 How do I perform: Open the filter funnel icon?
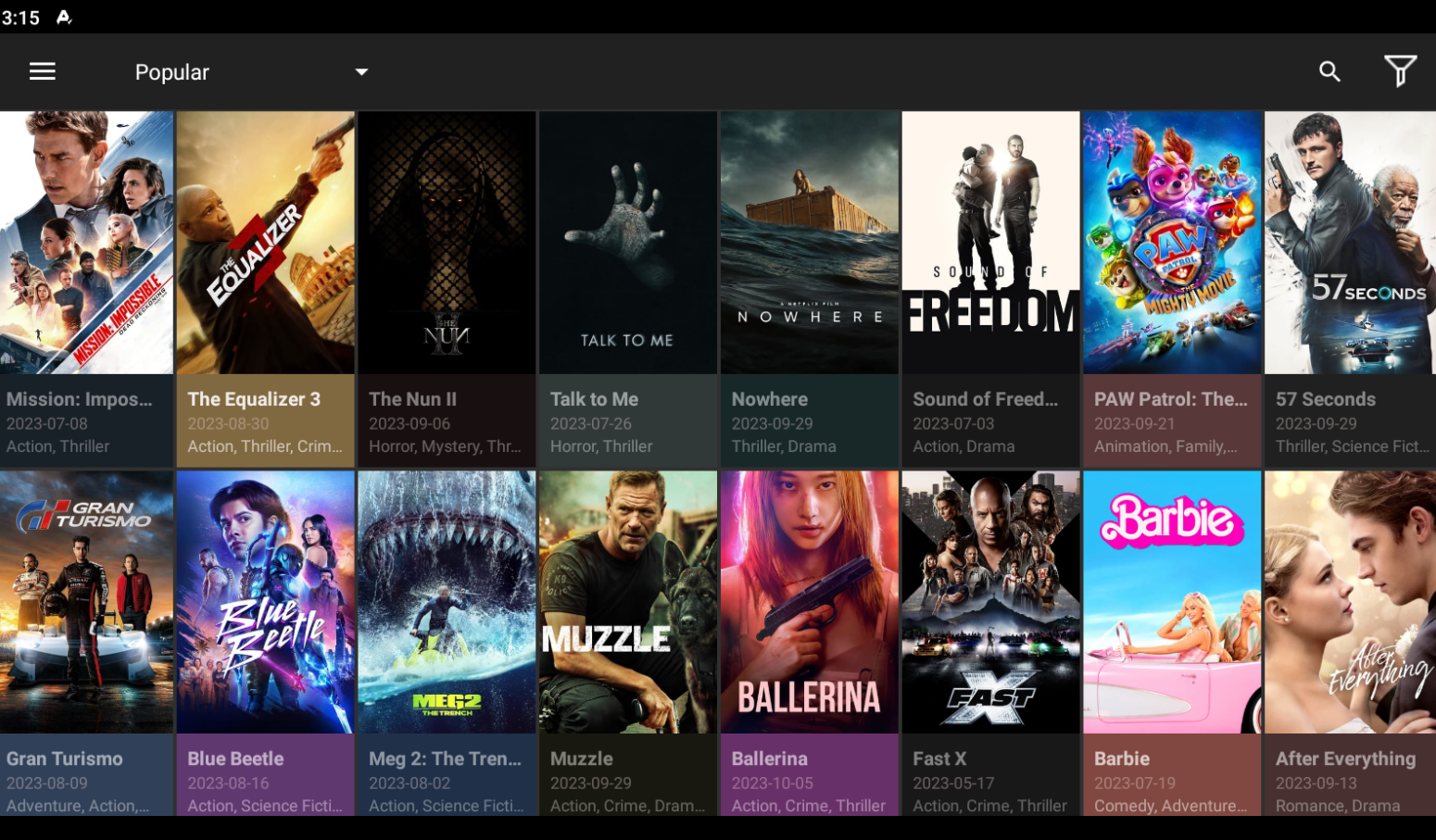coord(1400,70)
